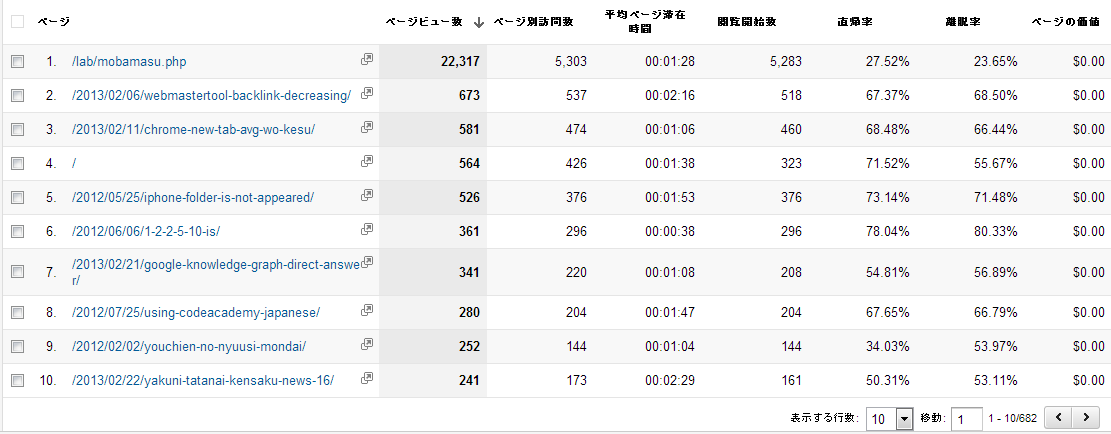This screenshot has width=1111, height=434.
Task: Open external link icon for webmastertool-backlink-decreasing page
Action: [367, 94]
